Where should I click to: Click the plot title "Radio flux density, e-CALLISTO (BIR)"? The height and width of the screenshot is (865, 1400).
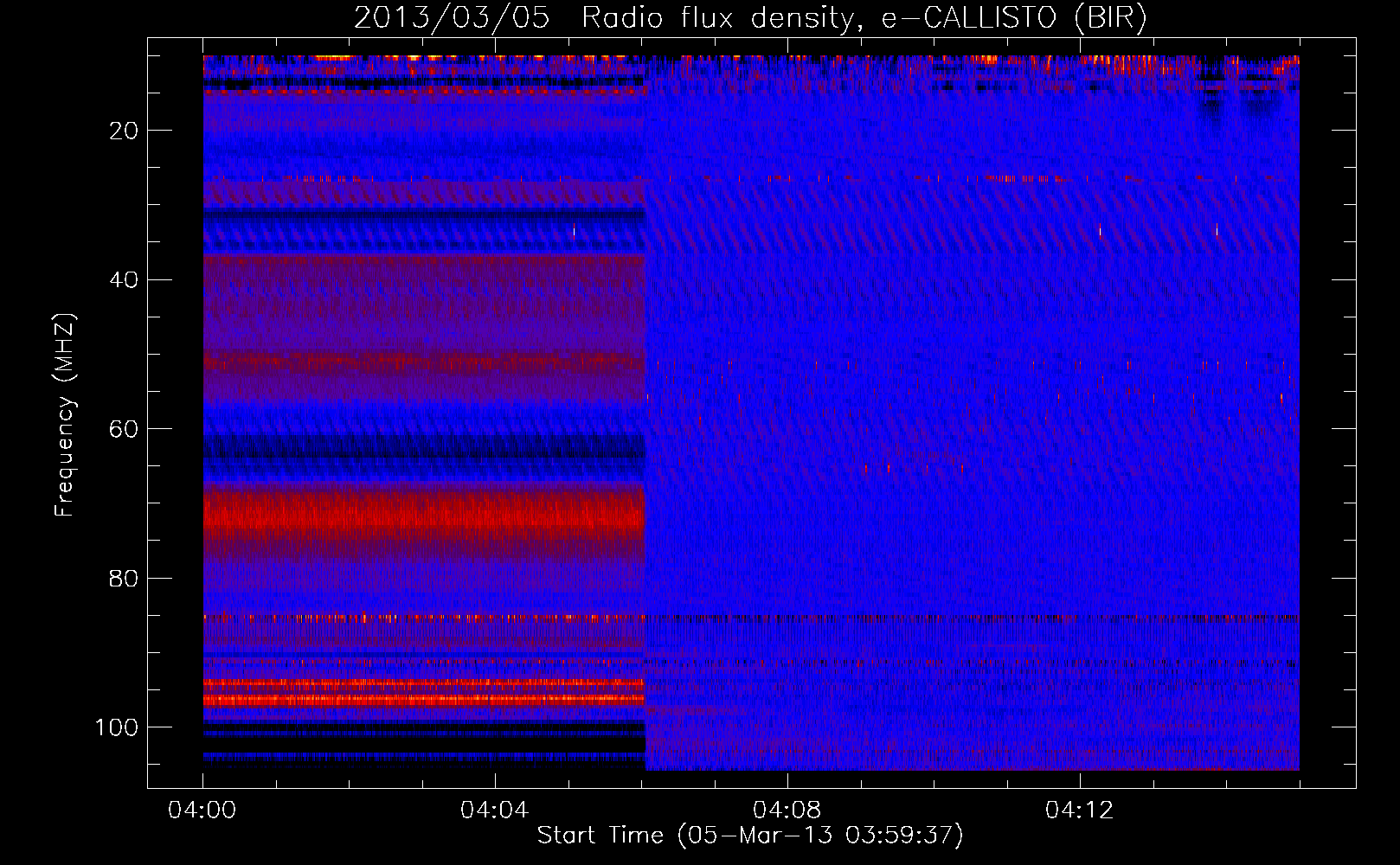pyautogui.click(x=864, y=18)
